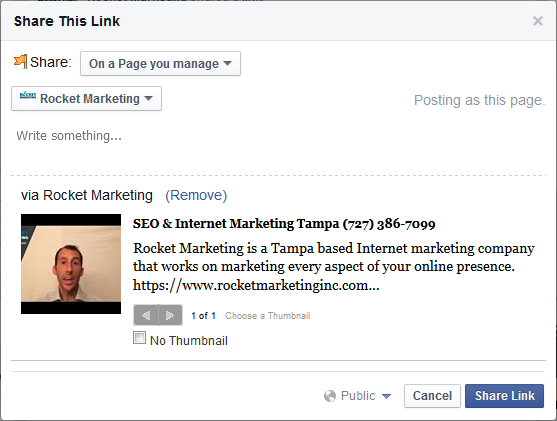Open the Public audience dropdown arrow
Viewport: 557px width, 421px height.
[386, 396]
